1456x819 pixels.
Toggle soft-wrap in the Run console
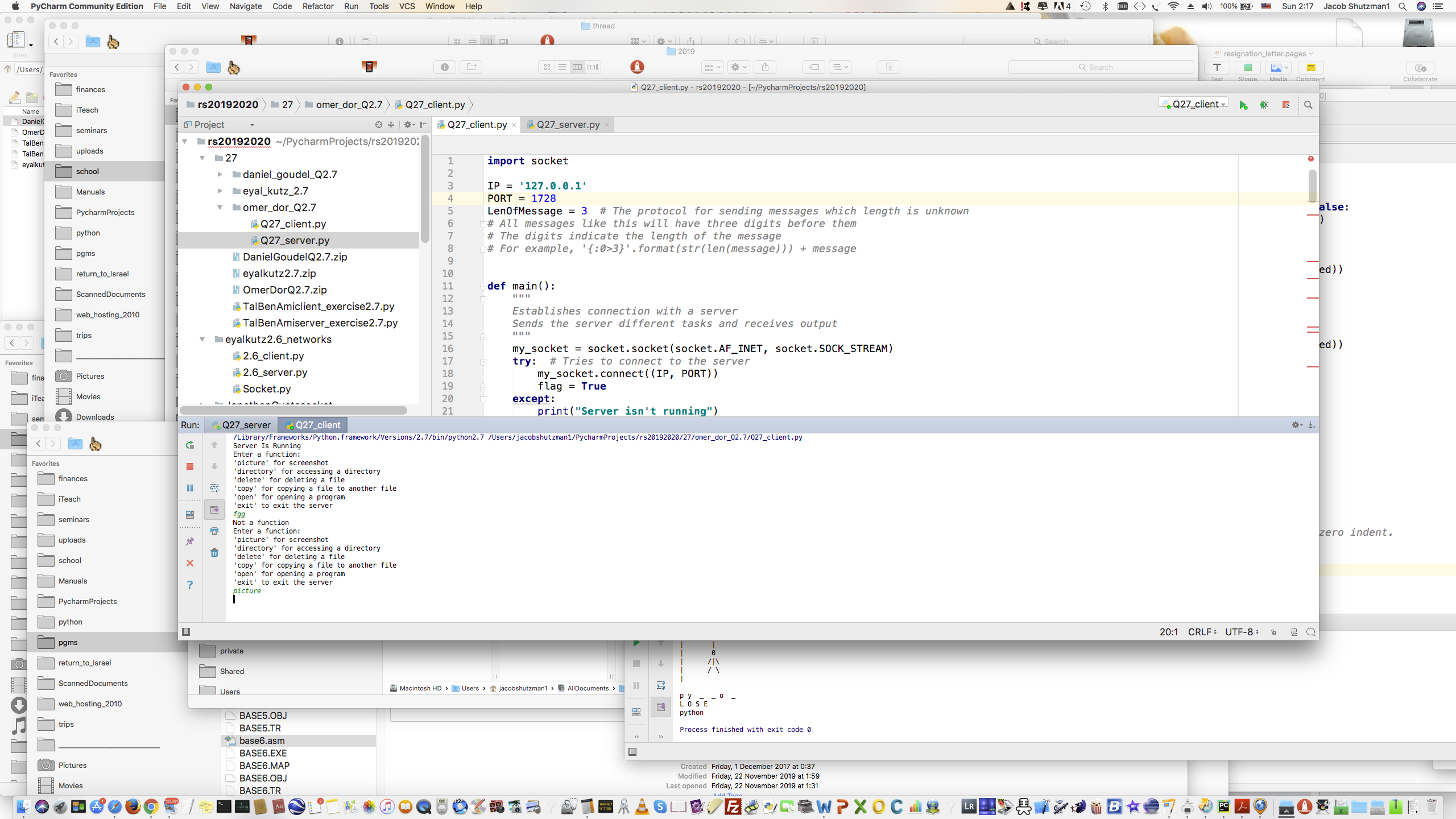[214, 488]
